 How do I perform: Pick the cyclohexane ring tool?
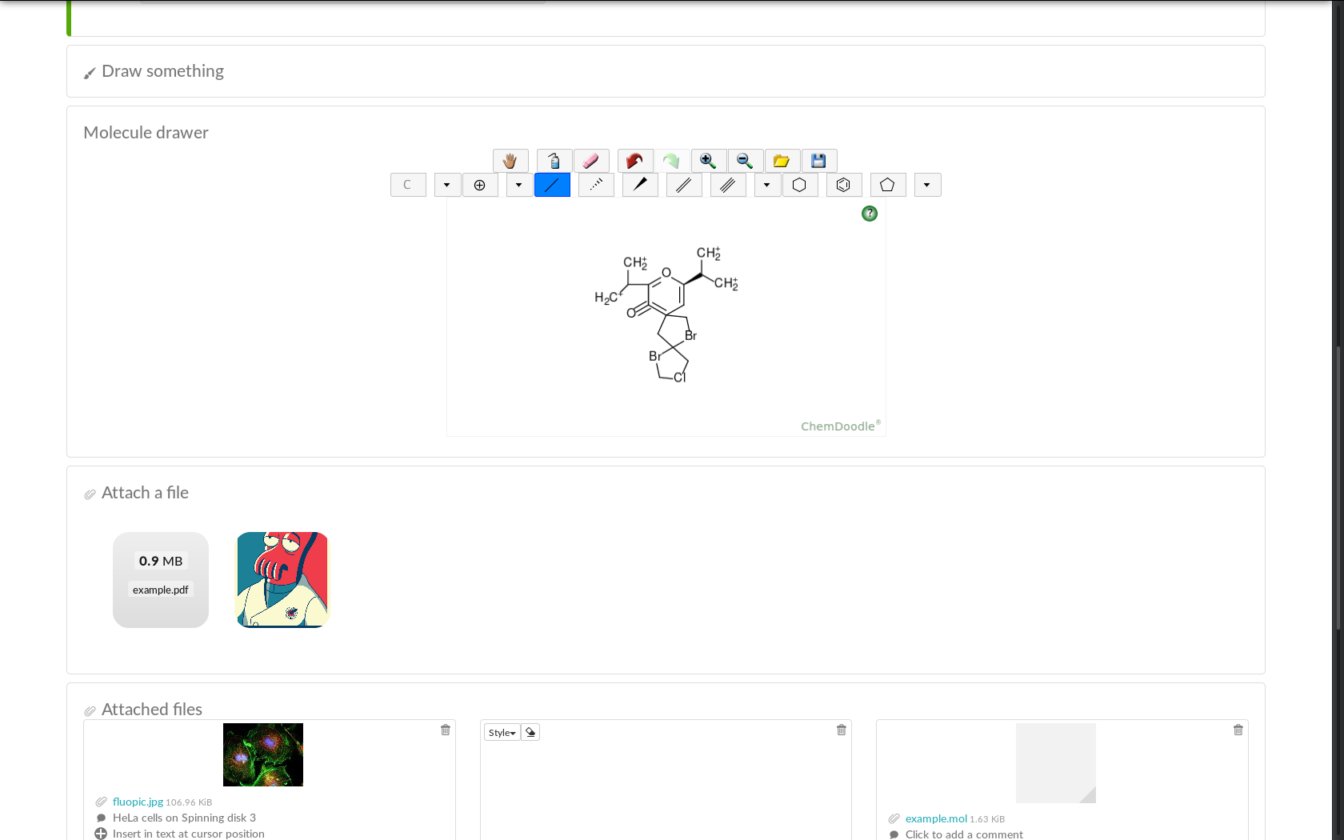(800, 185)
